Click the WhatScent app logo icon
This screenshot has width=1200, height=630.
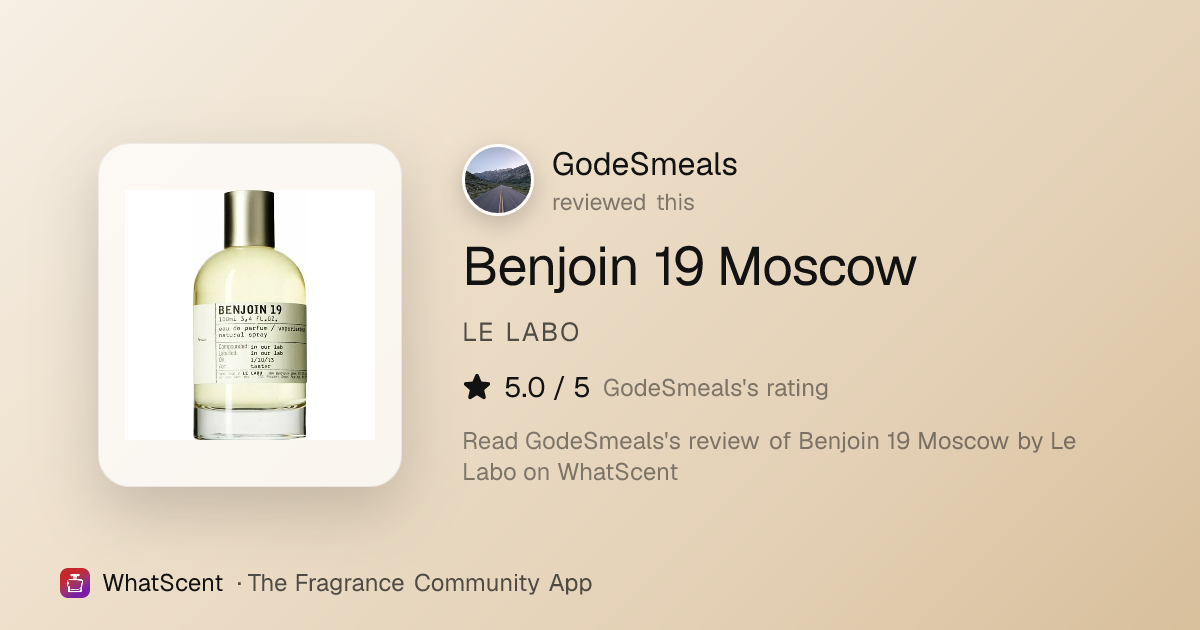coord(75,583)
